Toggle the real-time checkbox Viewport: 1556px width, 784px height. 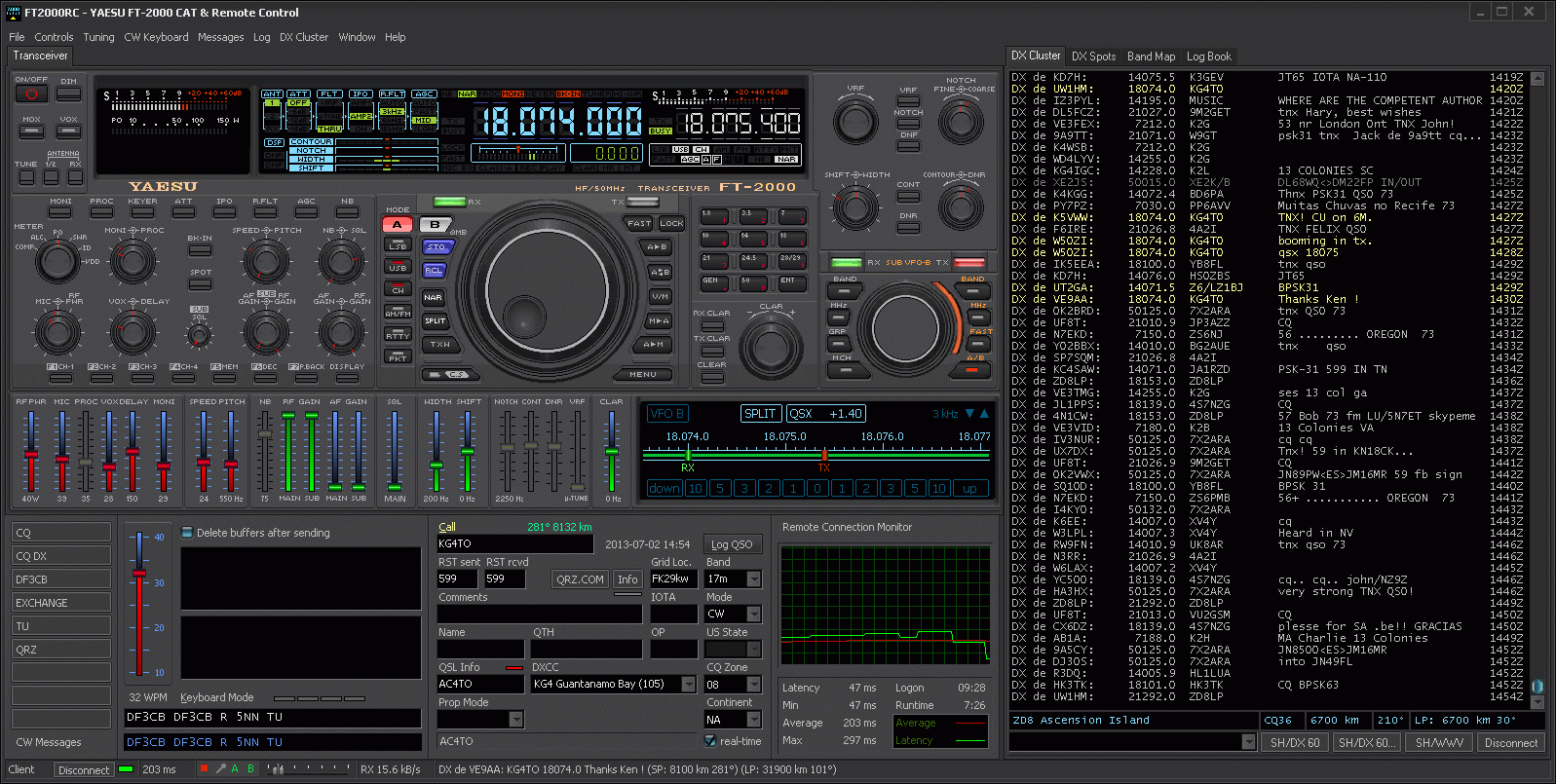[x=710, y=741]
